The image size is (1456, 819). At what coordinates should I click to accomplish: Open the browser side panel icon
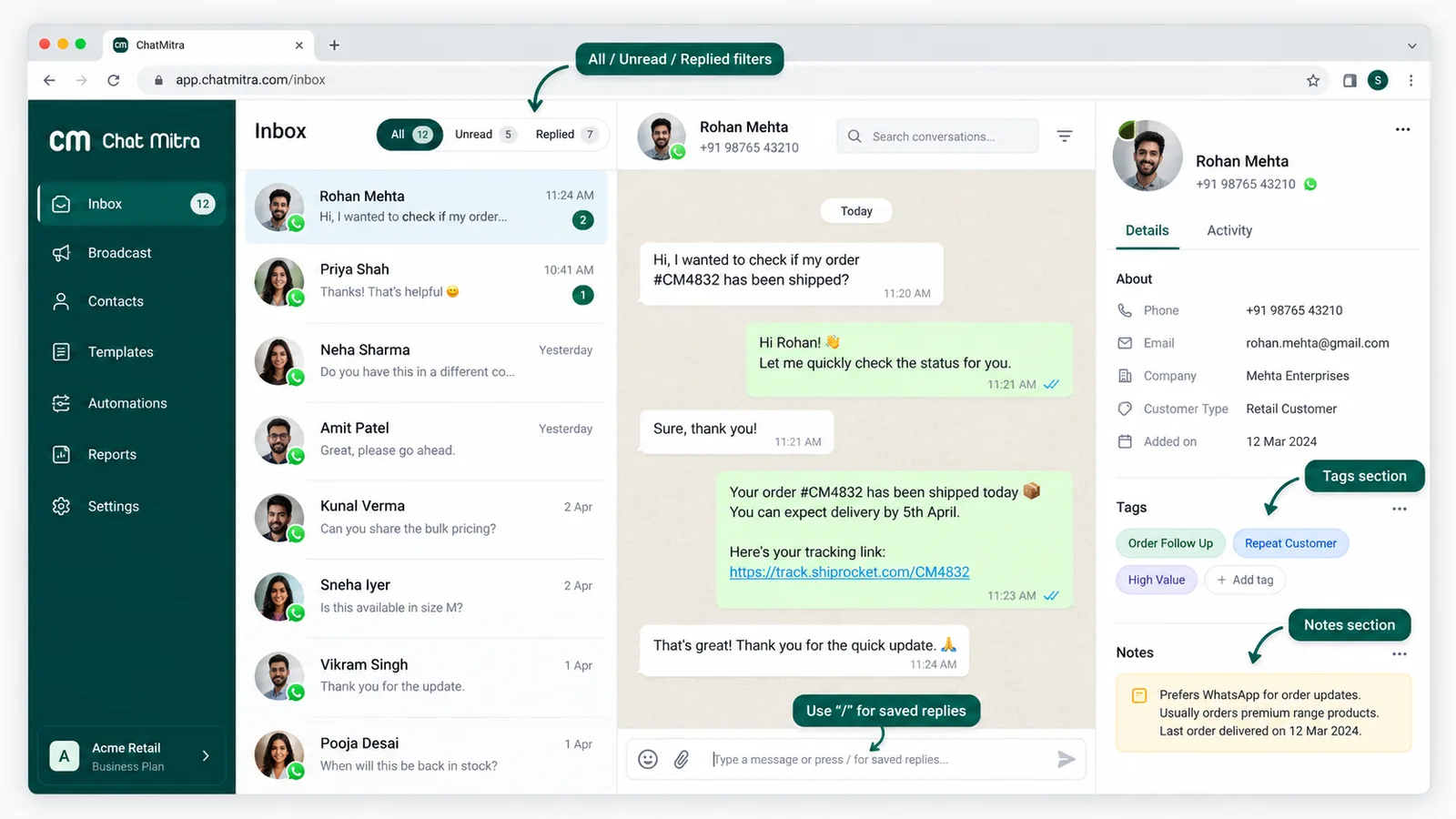[x=1350, y=80]
